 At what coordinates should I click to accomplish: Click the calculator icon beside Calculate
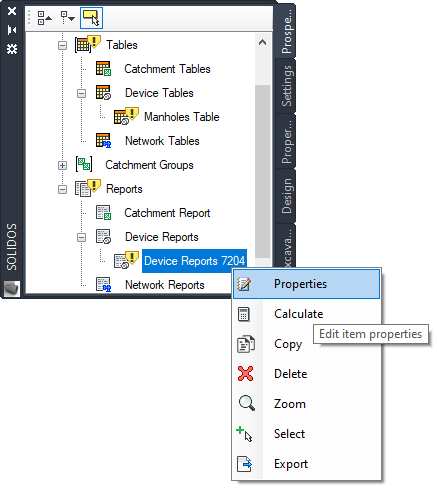click(244, 314)
